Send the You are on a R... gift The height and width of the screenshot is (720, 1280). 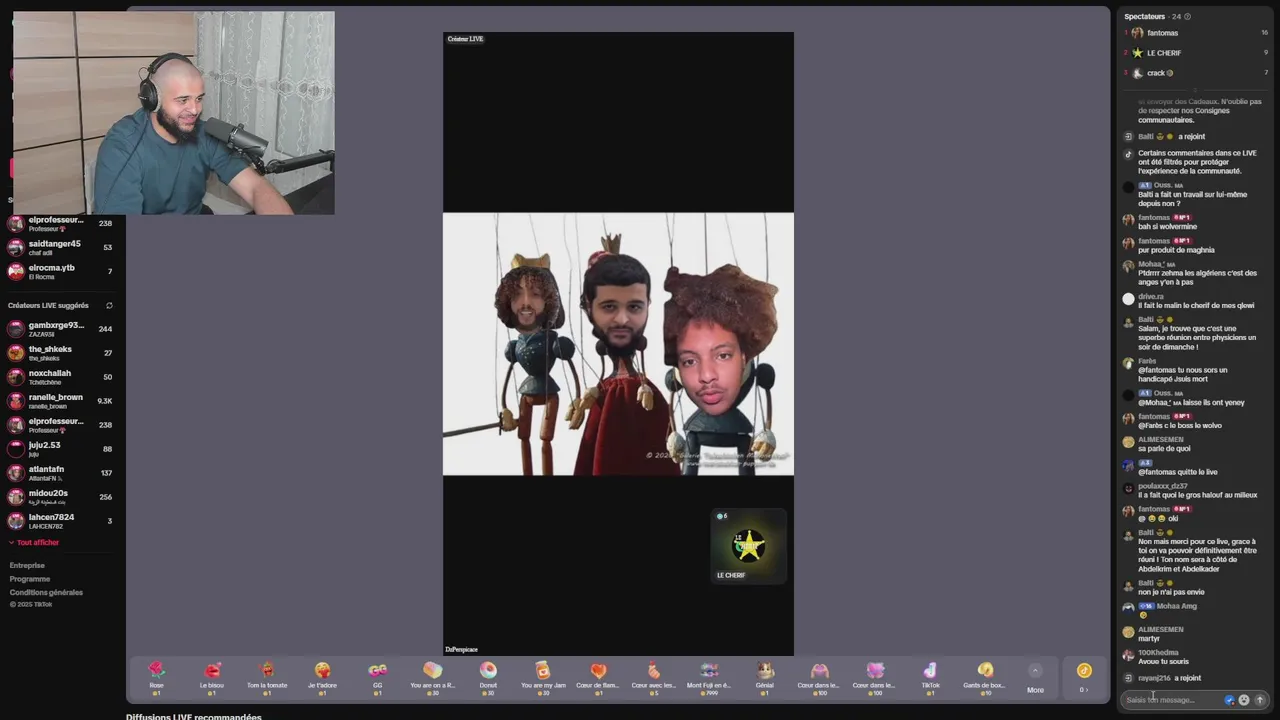432,677
